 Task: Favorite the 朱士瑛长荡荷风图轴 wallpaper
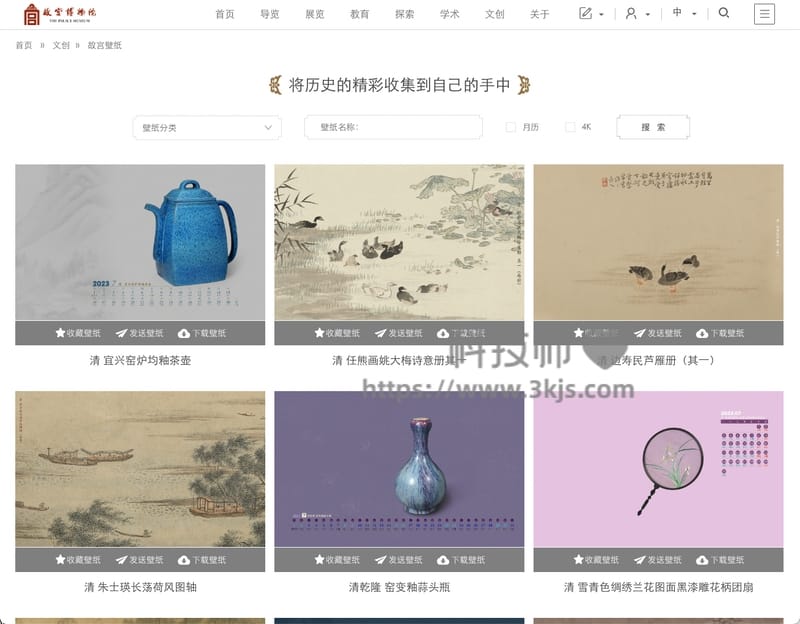pos(78,560)
